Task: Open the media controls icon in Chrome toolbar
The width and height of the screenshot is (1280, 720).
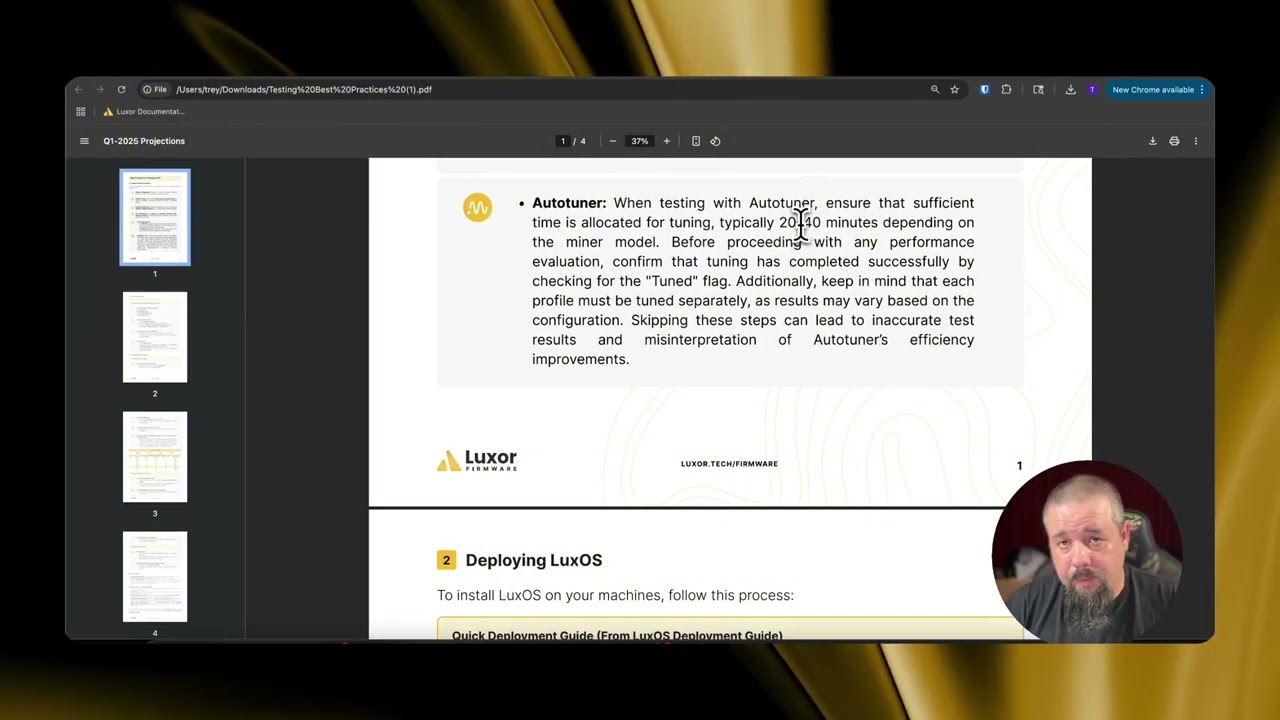Action: (x=1038, y=90)
